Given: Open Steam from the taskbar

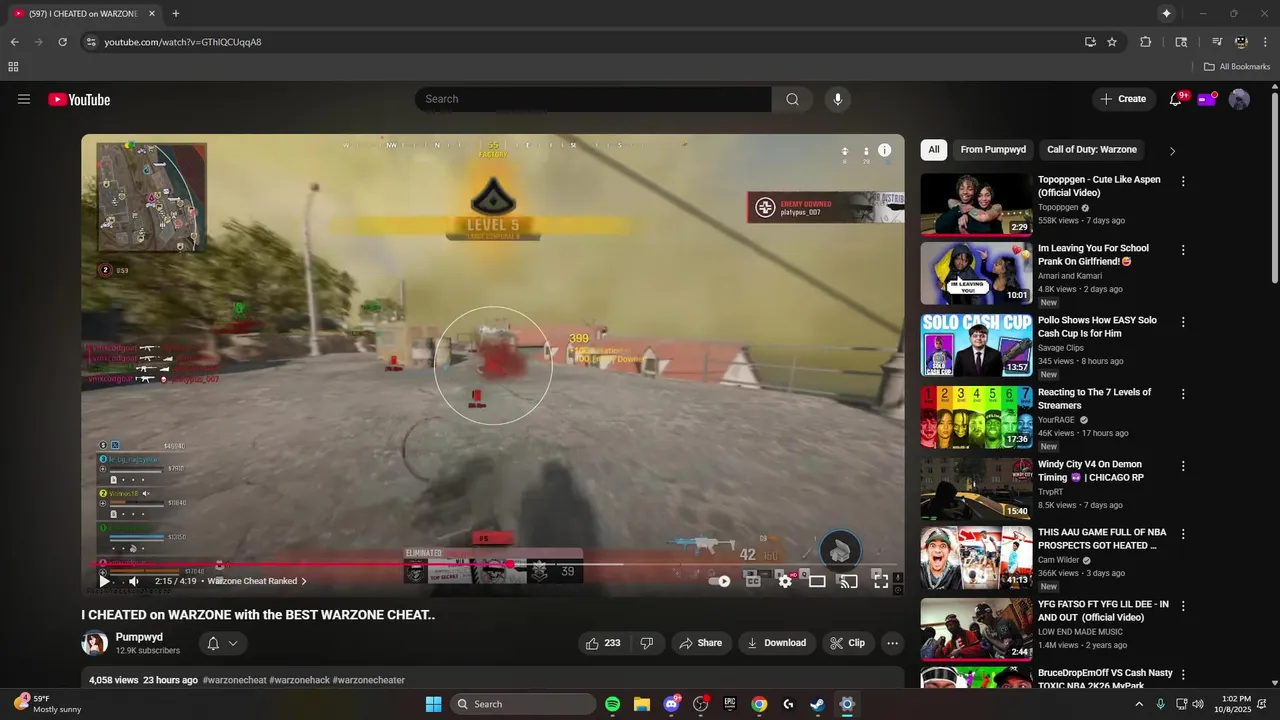Looking at the screenshot, I should [x=817, y=704].
